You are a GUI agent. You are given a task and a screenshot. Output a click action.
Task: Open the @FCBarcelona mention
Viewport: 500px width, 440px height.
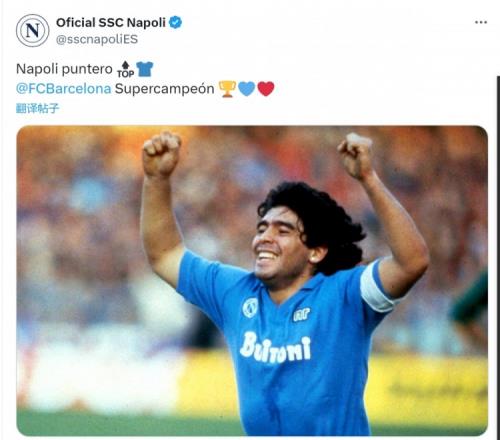click(x=64, y=89)
